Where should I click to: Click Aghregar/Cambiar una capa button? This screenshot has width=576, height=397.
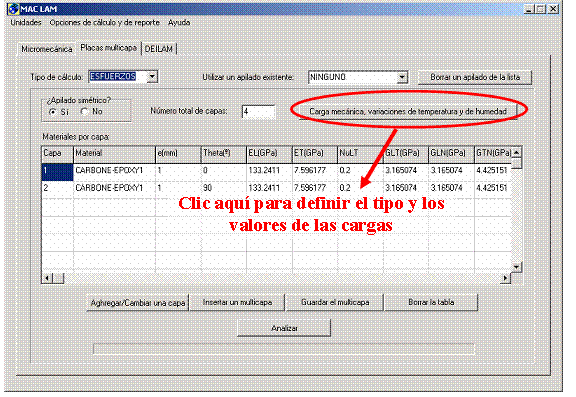click(138, 303)
